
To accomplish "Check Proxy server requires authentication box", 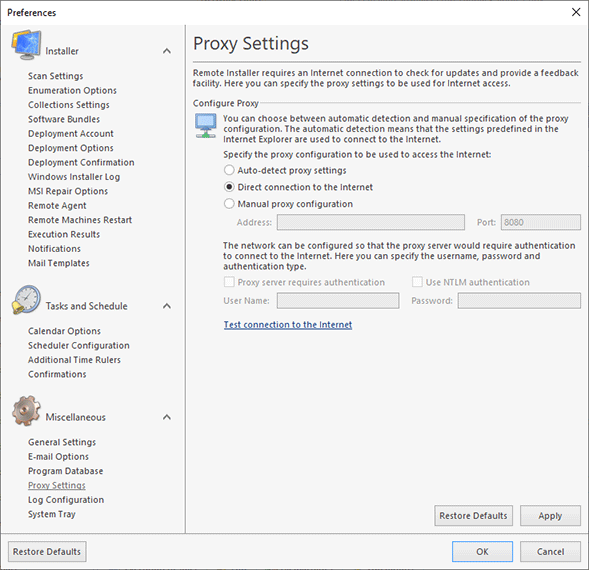I will pos(229,282).
